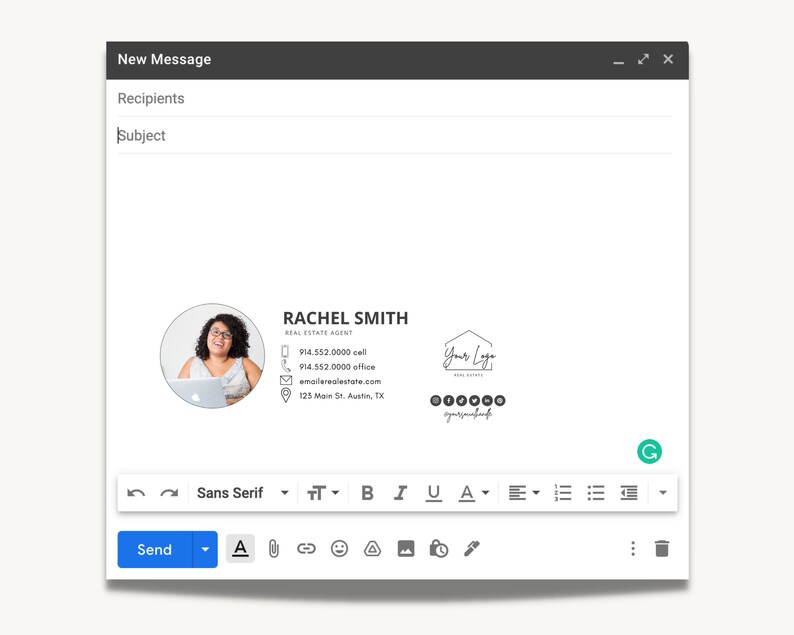
Task: Click the 914.552.0000 office number
Action: pos(337,367)
